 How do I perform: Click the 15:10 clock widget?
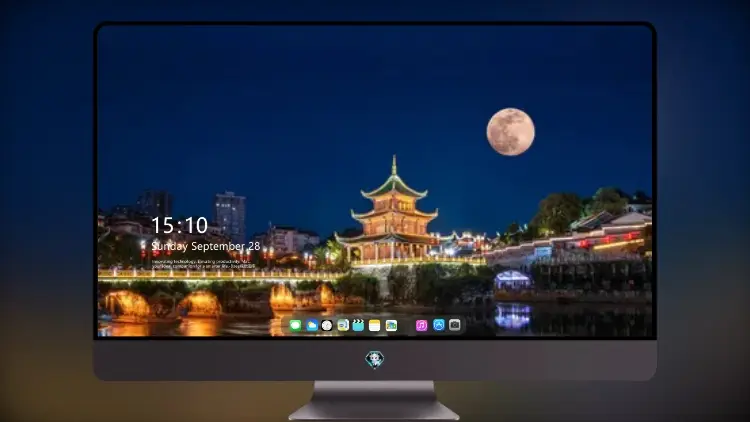[179, 225]
